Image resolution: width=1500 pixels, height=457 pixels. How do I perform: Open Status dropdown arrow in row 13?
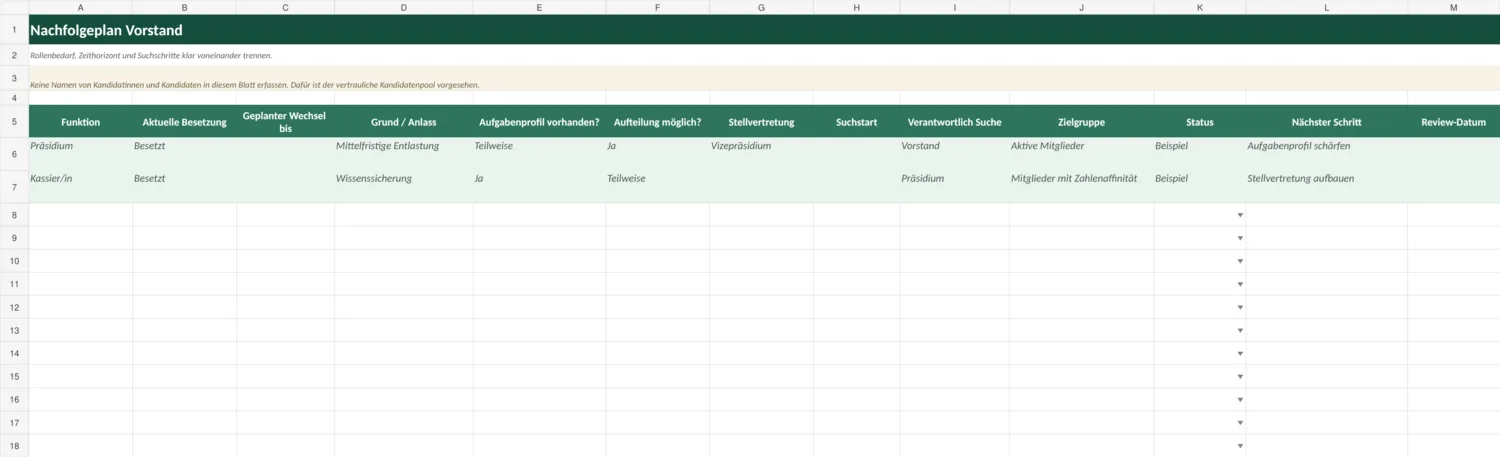click(1240, 330)
